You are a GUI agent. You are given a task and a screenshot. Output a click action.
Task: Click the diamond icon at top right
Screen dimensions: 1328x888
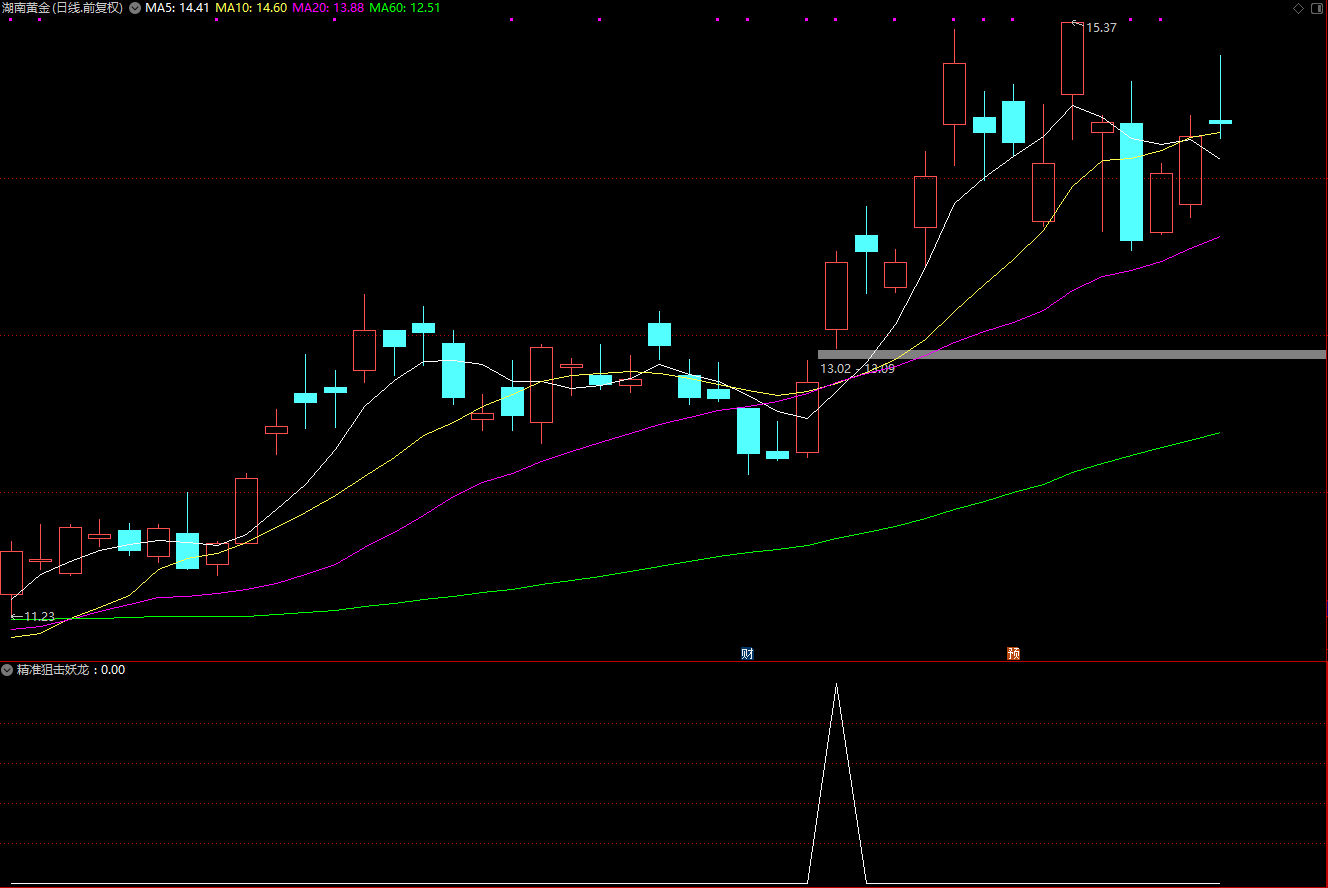point(1298,8)
